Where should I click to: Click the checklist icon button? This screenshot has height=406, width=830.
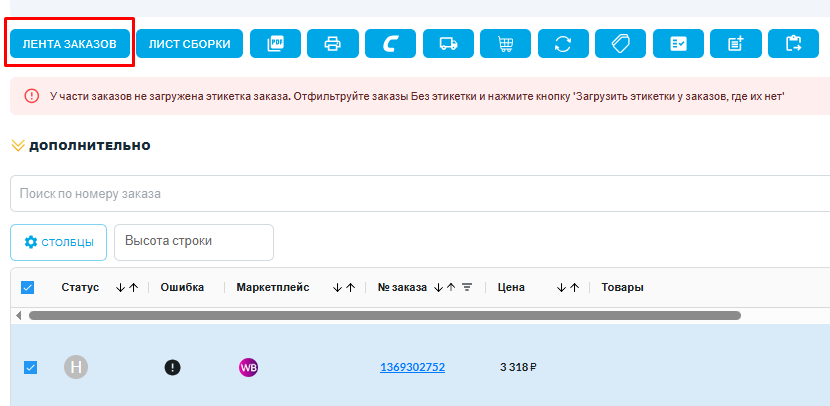click(x=678, y=44)
